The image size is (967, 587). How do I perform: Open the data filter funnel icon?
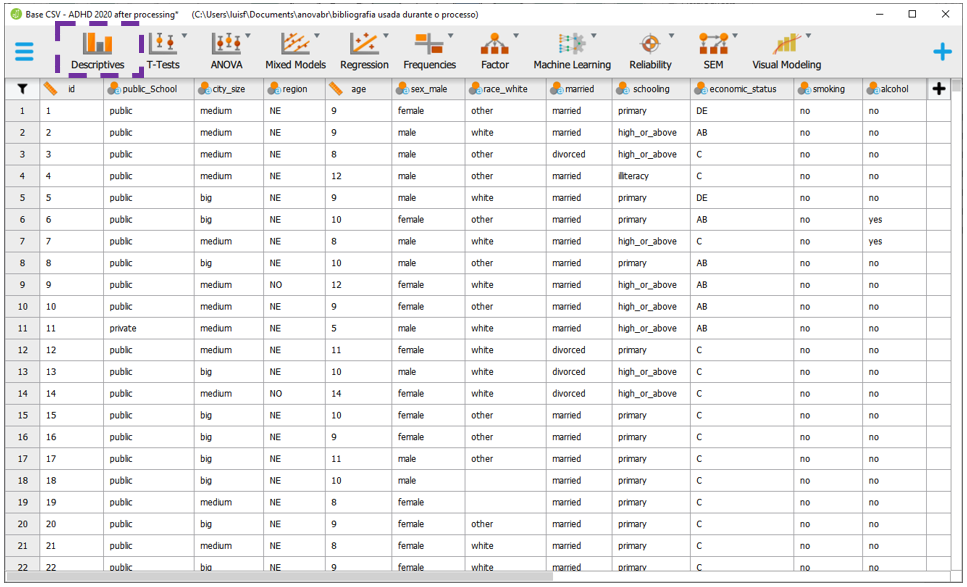pos(22,89)
